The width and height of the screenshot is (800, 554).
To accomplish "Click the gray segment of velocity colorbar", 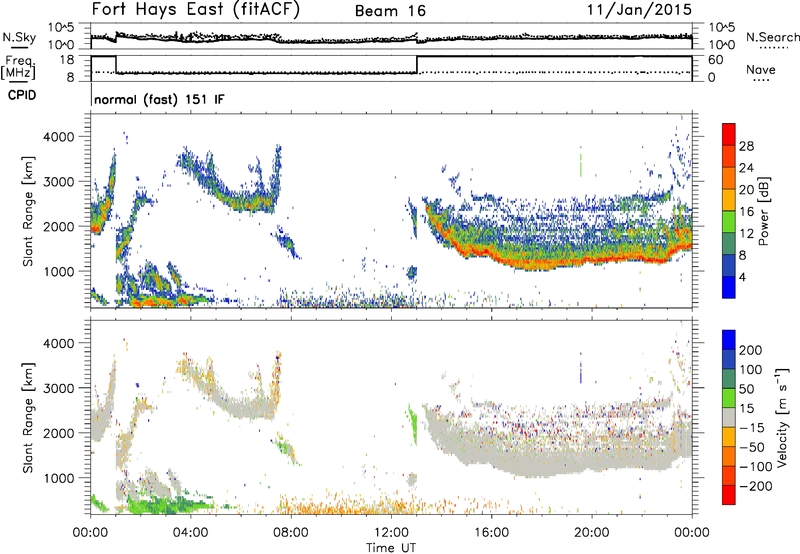I will pos(729,418).
